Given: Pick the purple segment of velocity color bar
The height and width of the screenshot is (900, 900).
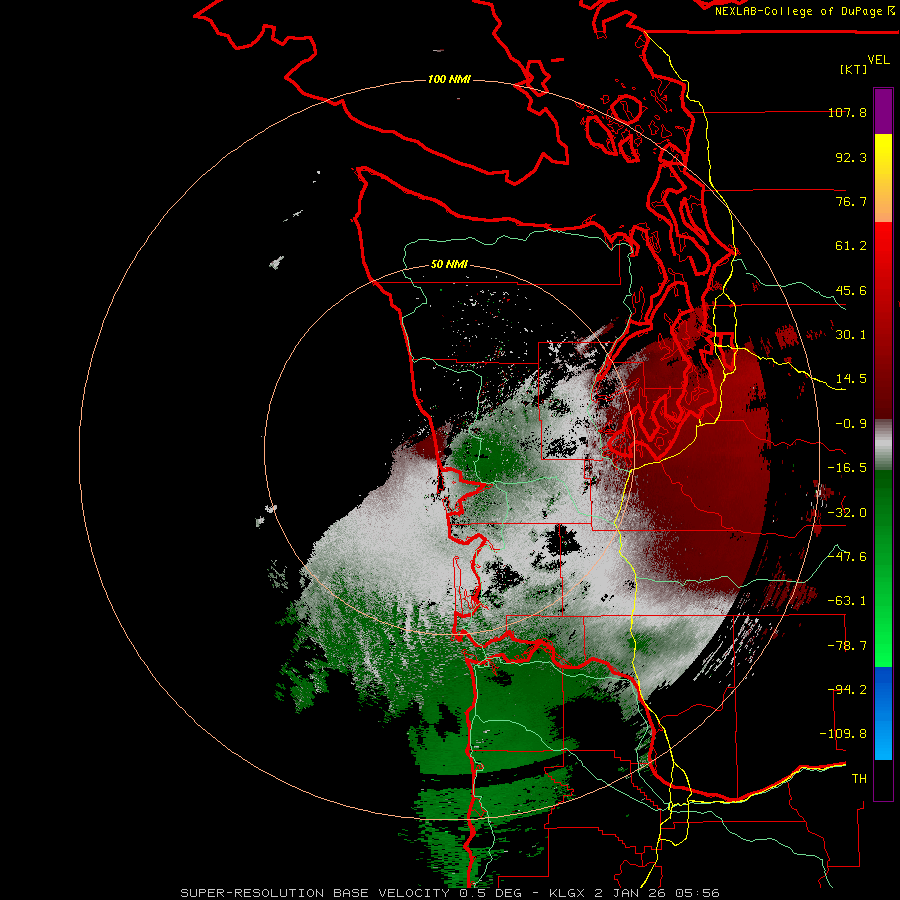Looking at the screenshot, I should 883,111.
